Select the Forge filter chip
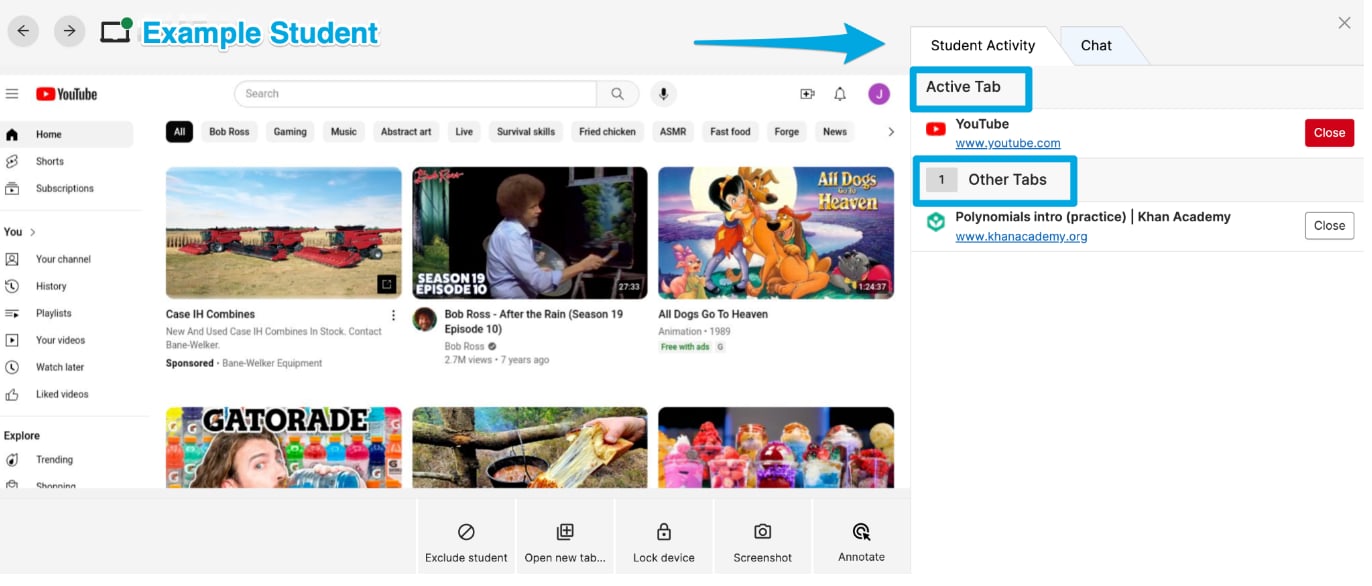The width and height of the screenshot is (1372, 586). [x=787, y=131]
